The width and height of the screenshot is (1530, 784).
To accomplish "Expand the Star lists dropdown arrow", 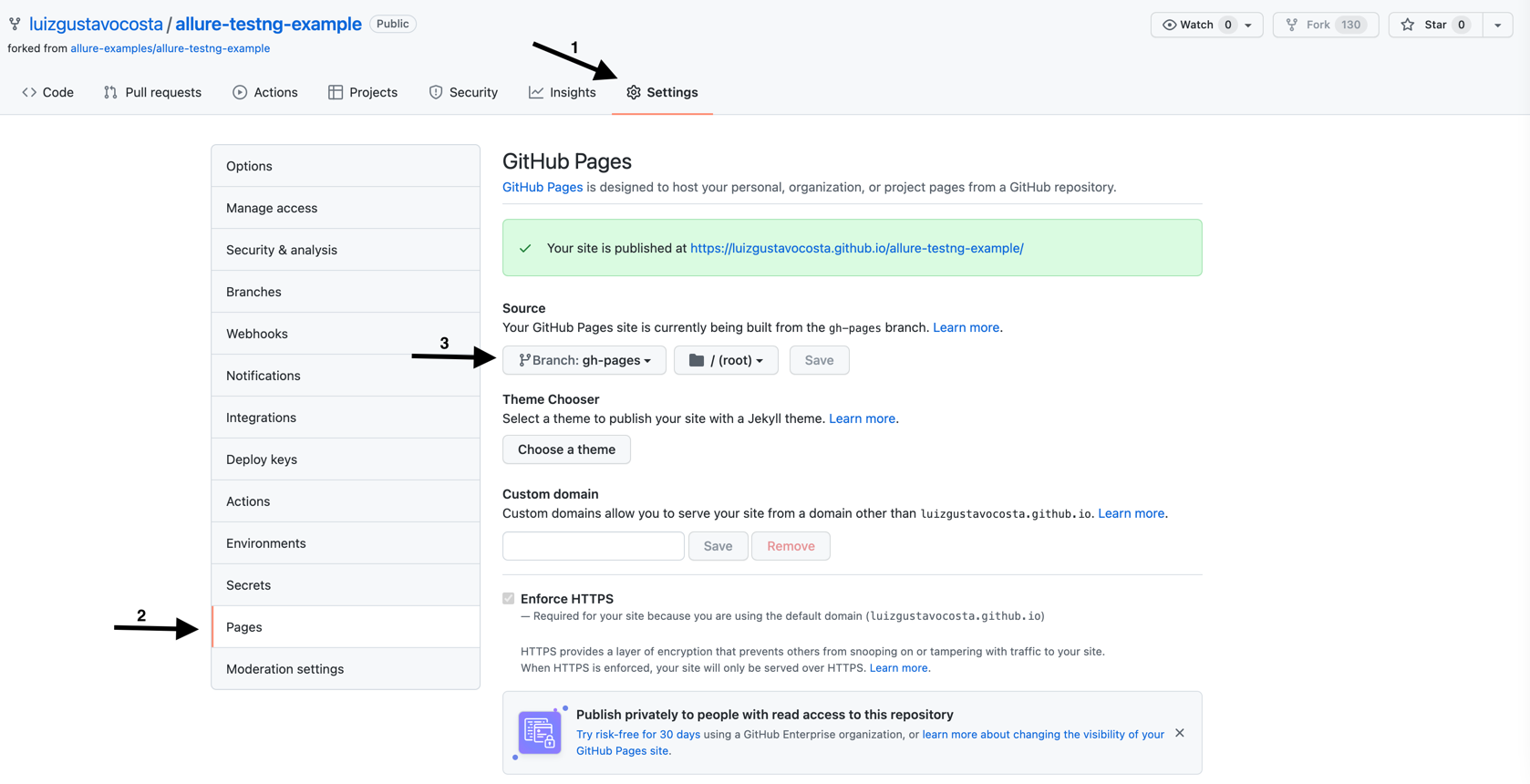I will (x=1498, y=25).
